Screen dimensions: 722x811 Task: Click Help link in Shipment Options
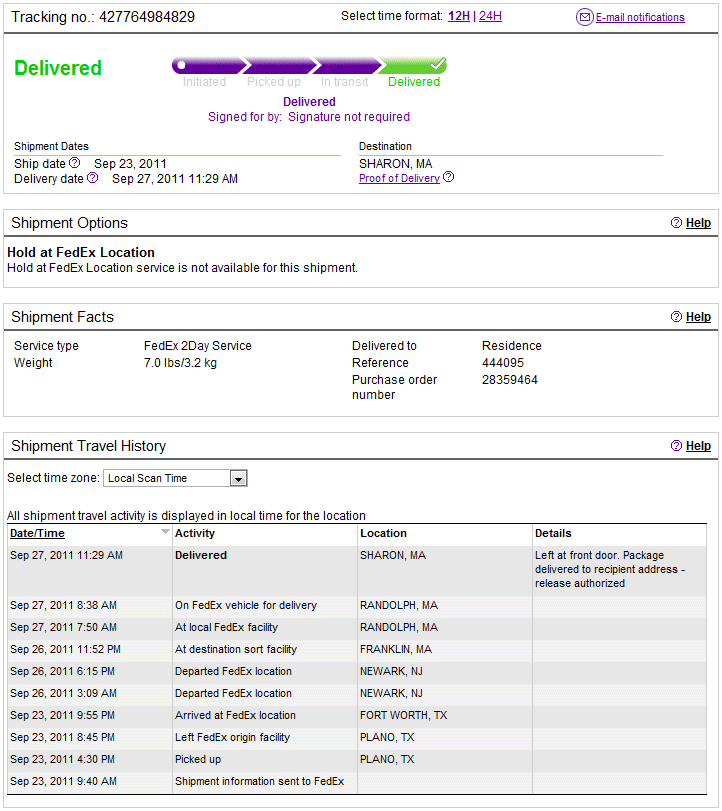pos(698,223)
